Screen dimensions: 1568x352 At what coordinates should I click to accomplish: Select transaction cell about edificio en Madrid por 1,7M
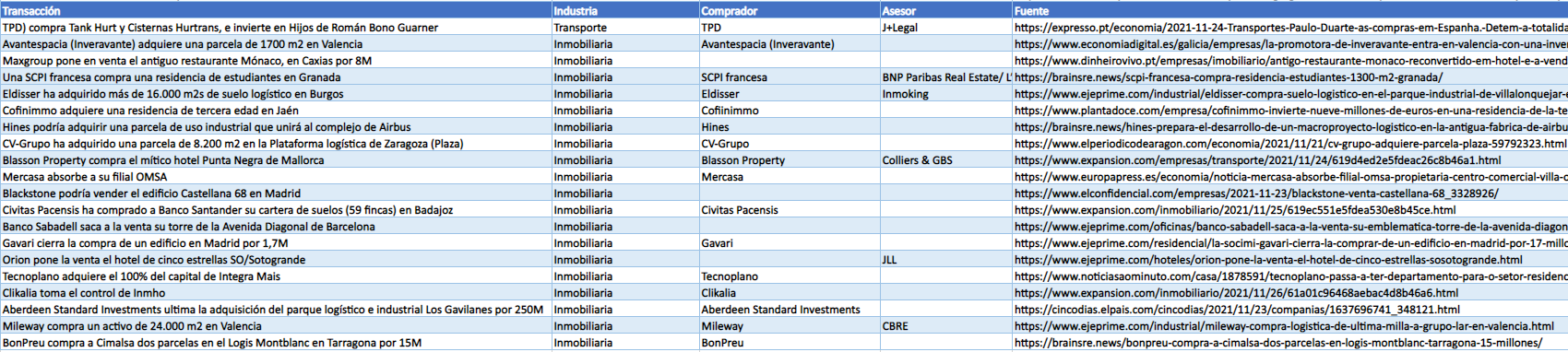[276, 243]
